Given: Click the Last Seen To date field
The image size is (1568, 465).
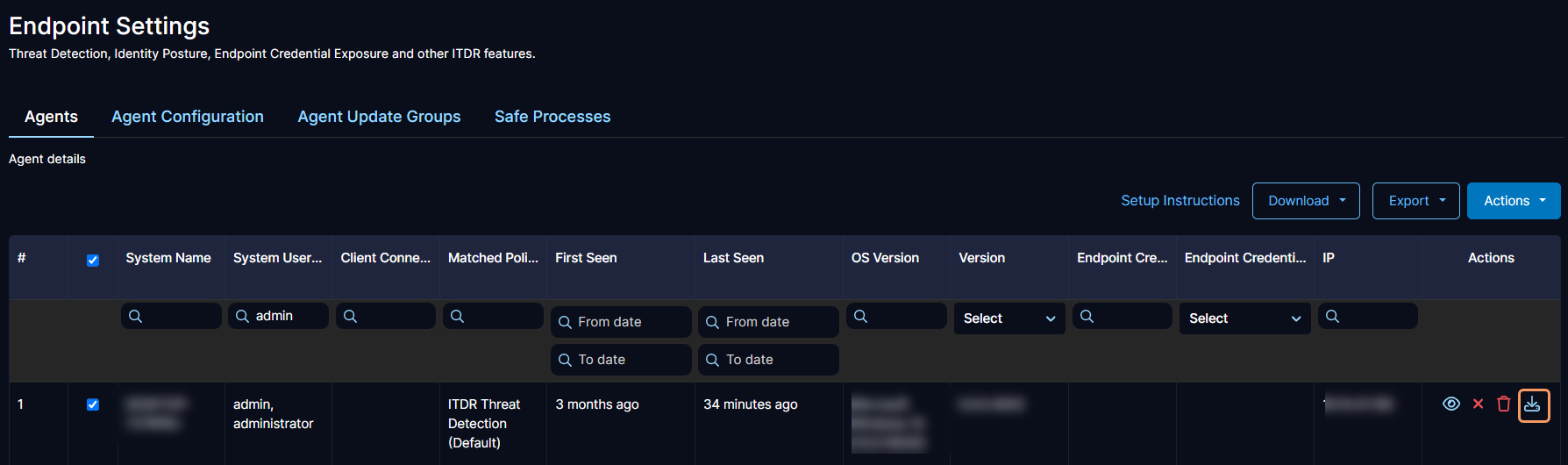Looking at the screenshot, I should click(768, 360).
